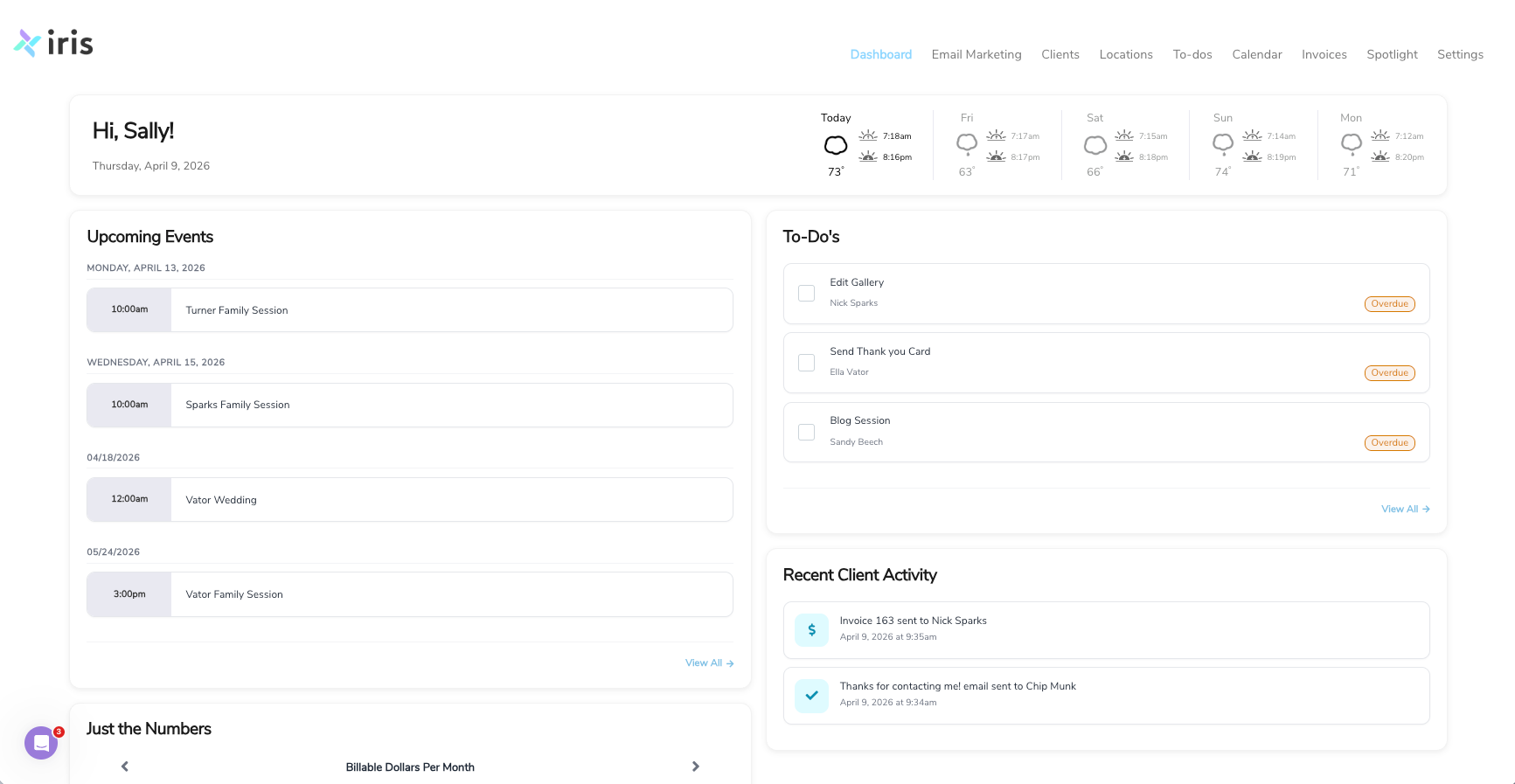
Task: Open the Invoices nav item
Action: (x=1324, y=54)
